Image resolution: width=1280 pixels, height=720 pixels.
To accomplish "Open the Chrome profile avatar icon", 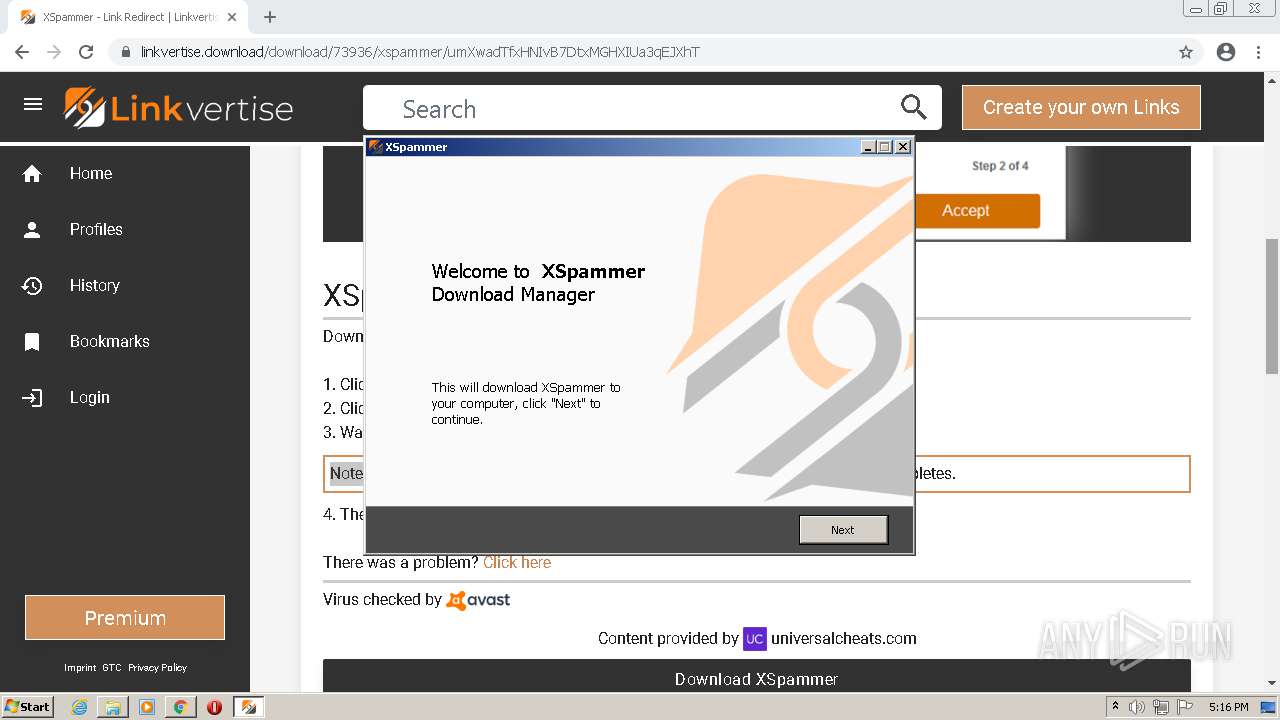I will pyautogui.click(x=1226, y=52).
